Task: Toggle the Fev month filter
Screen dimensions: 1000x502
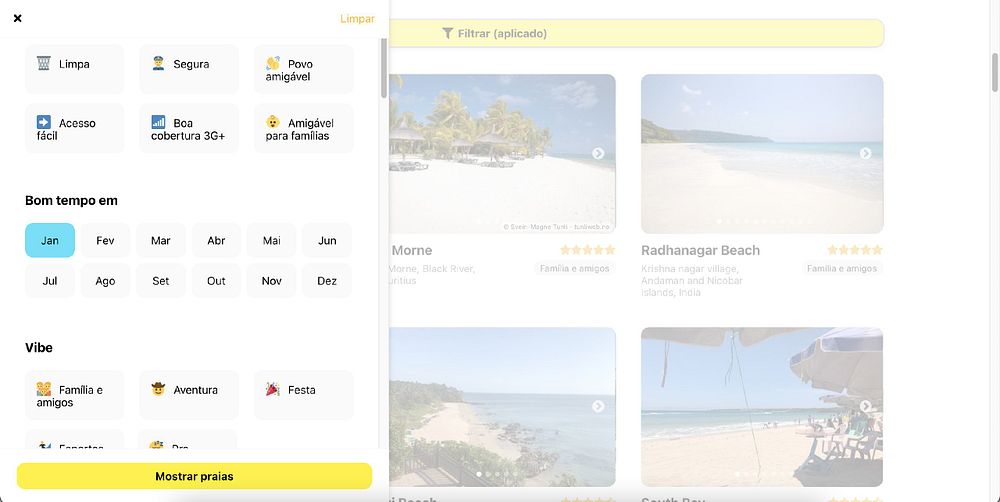Action: coord(105,240)
